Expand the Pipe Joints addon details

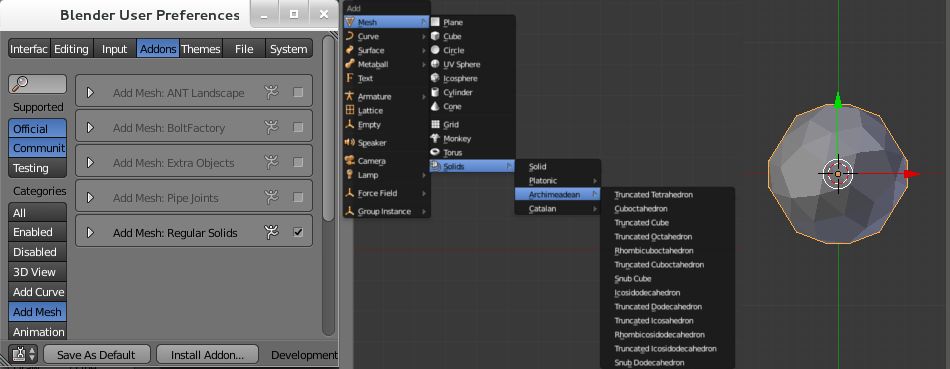click(90, 198)
